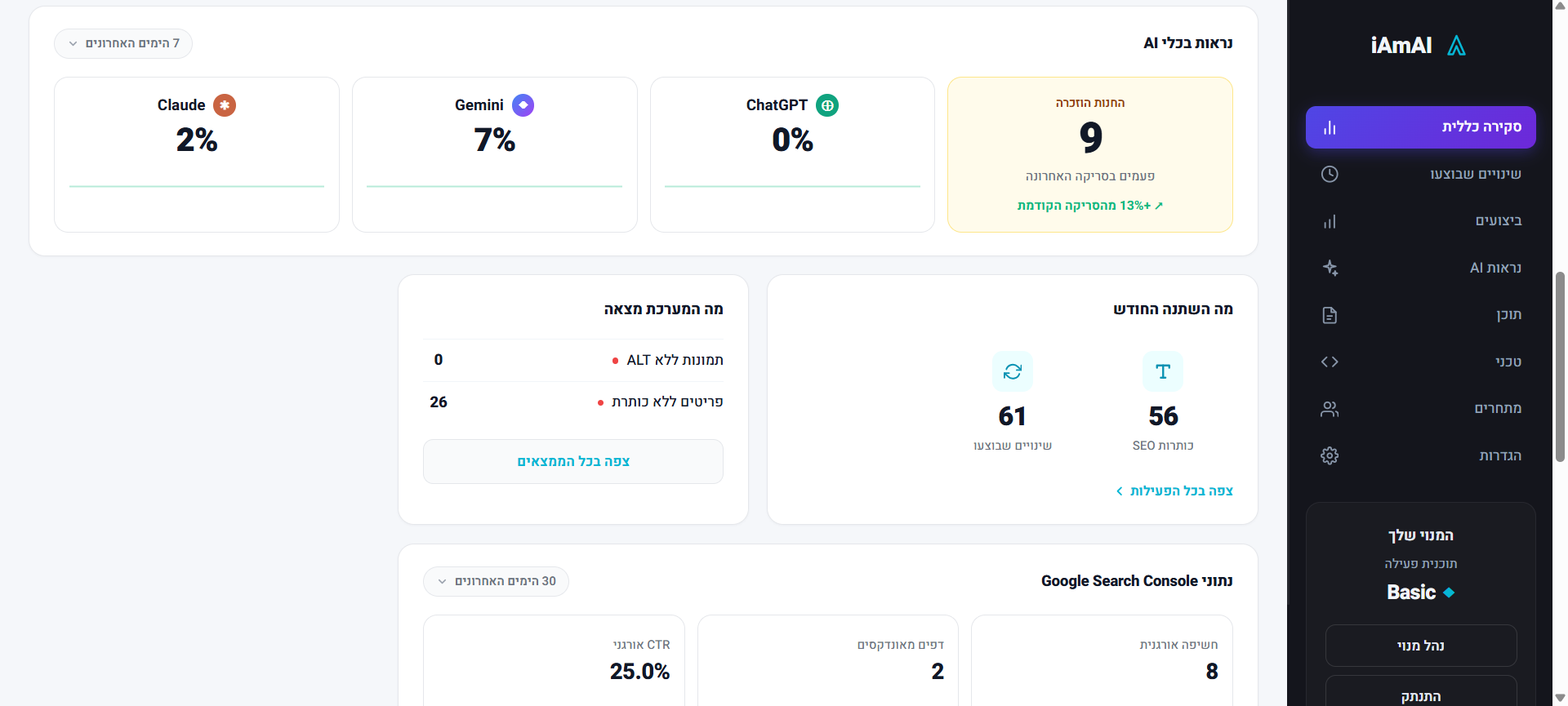This screenshot has height=706, width=1568.
Task: Click החנות הוזכרה 9 mentions card
Action: [x=1090, y=154]
